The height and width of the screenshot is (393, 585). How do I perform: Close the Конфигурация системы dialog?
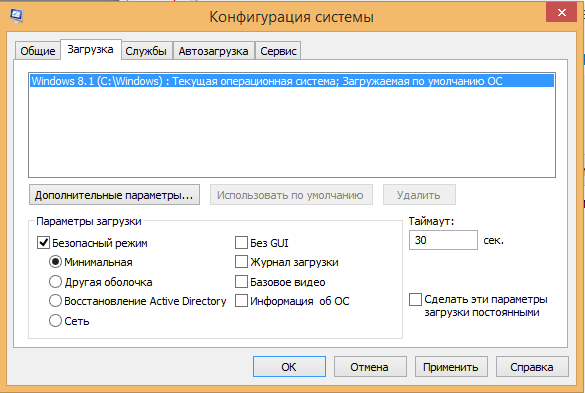[561, 12]
